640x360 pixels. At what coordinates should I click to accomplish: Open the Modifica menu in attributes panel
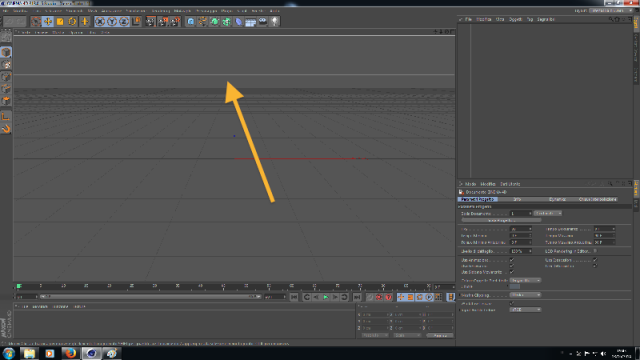click(488, 184)
